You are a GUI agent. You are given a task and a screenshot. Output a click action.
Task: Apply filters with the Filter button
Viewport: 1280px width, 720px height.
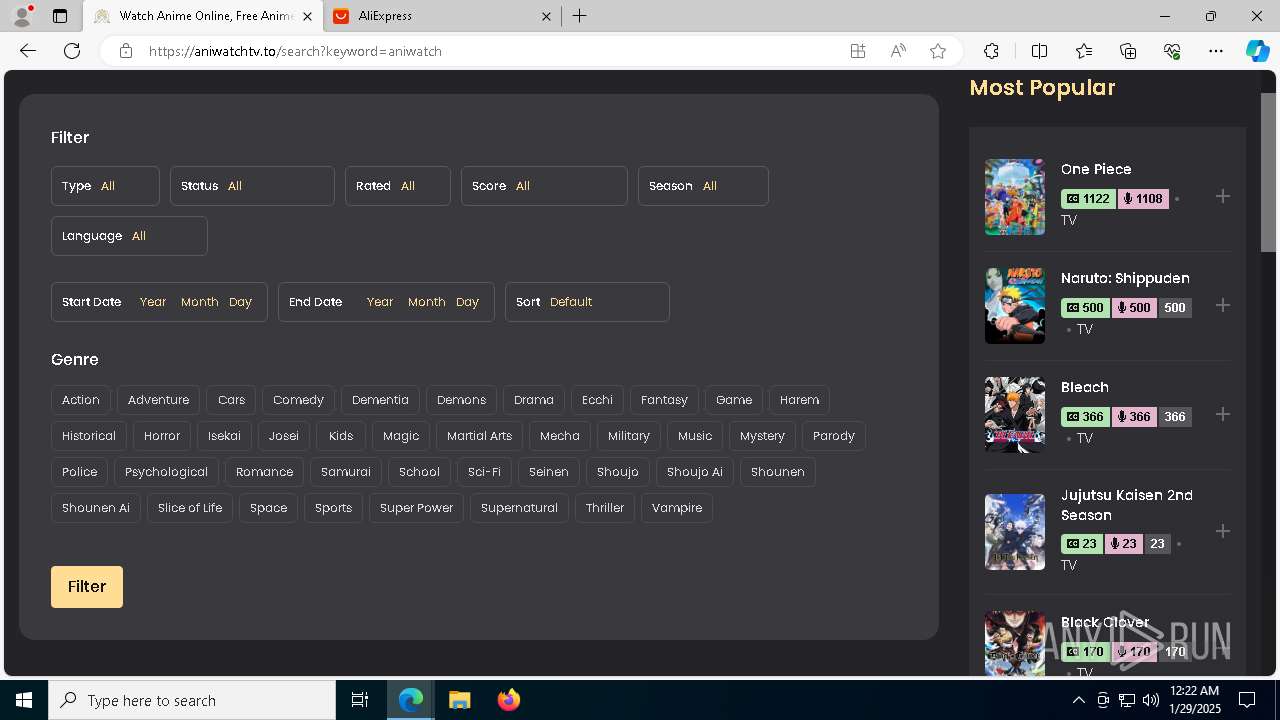pyautogui.click(x=87, y=587)
